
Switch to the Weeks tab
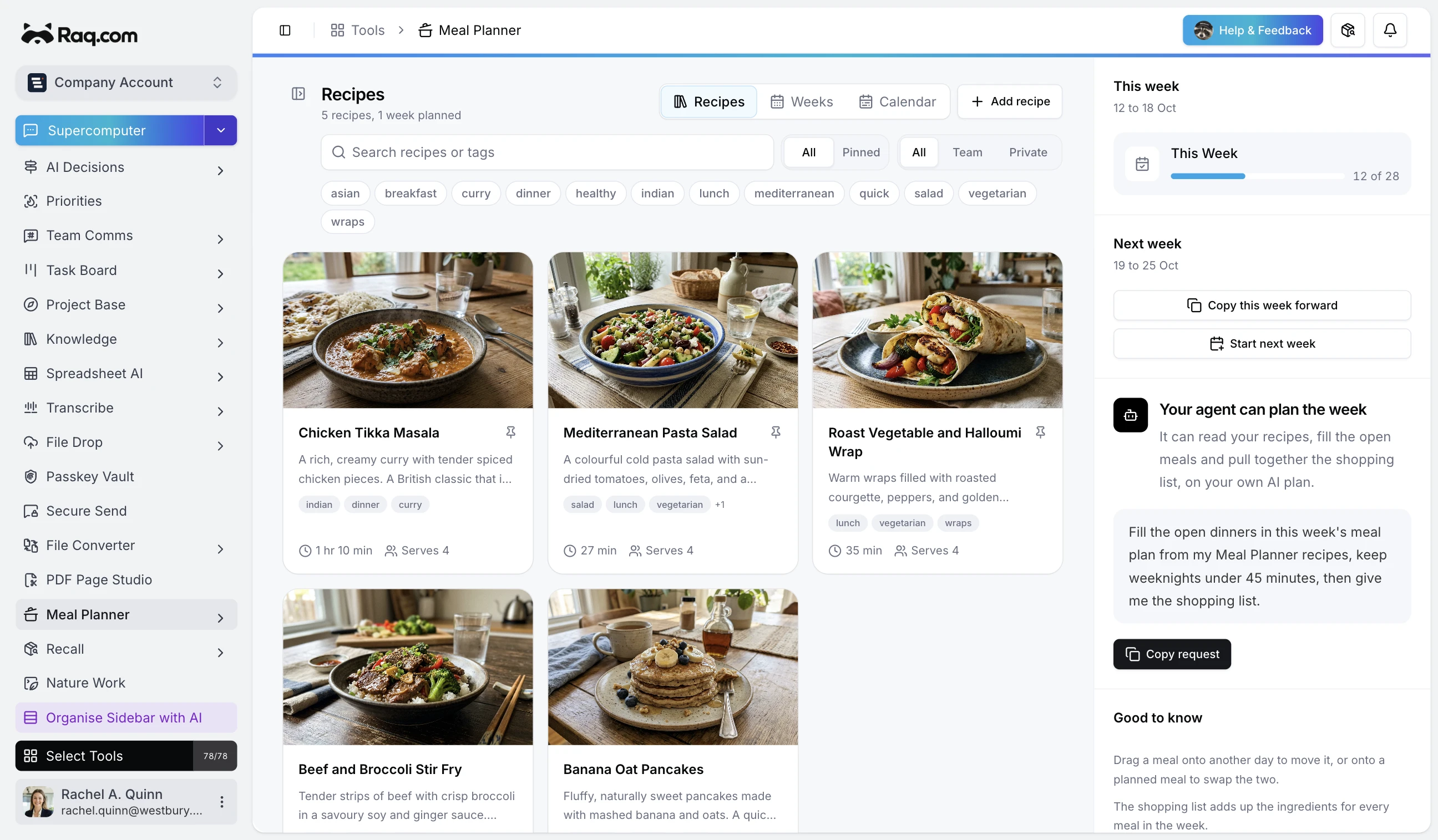801,101
